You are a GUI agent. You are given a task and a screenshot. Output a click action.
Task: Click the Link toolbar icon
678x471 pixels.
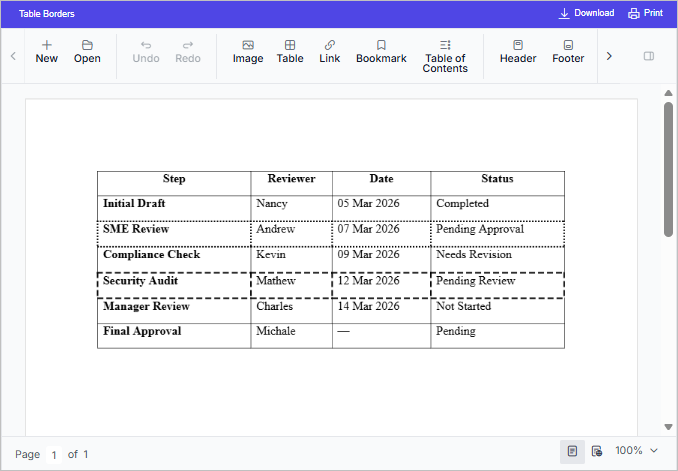(329, 52)
